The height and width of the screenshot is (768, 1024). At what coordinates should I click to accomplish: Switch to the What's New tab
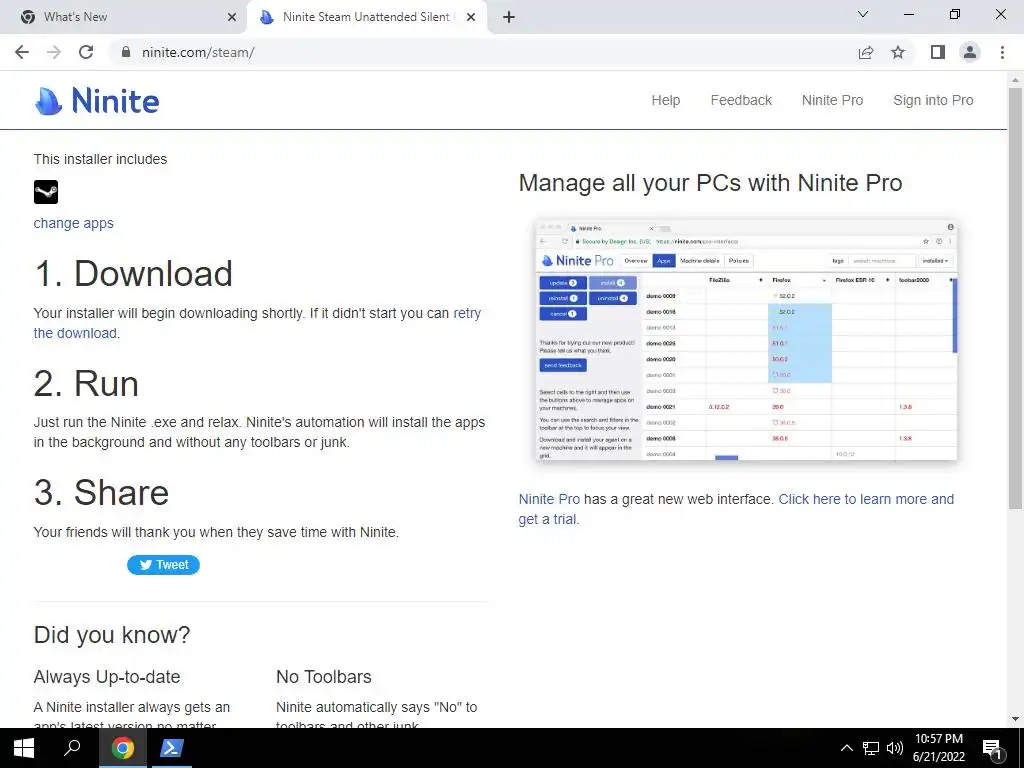124,17
